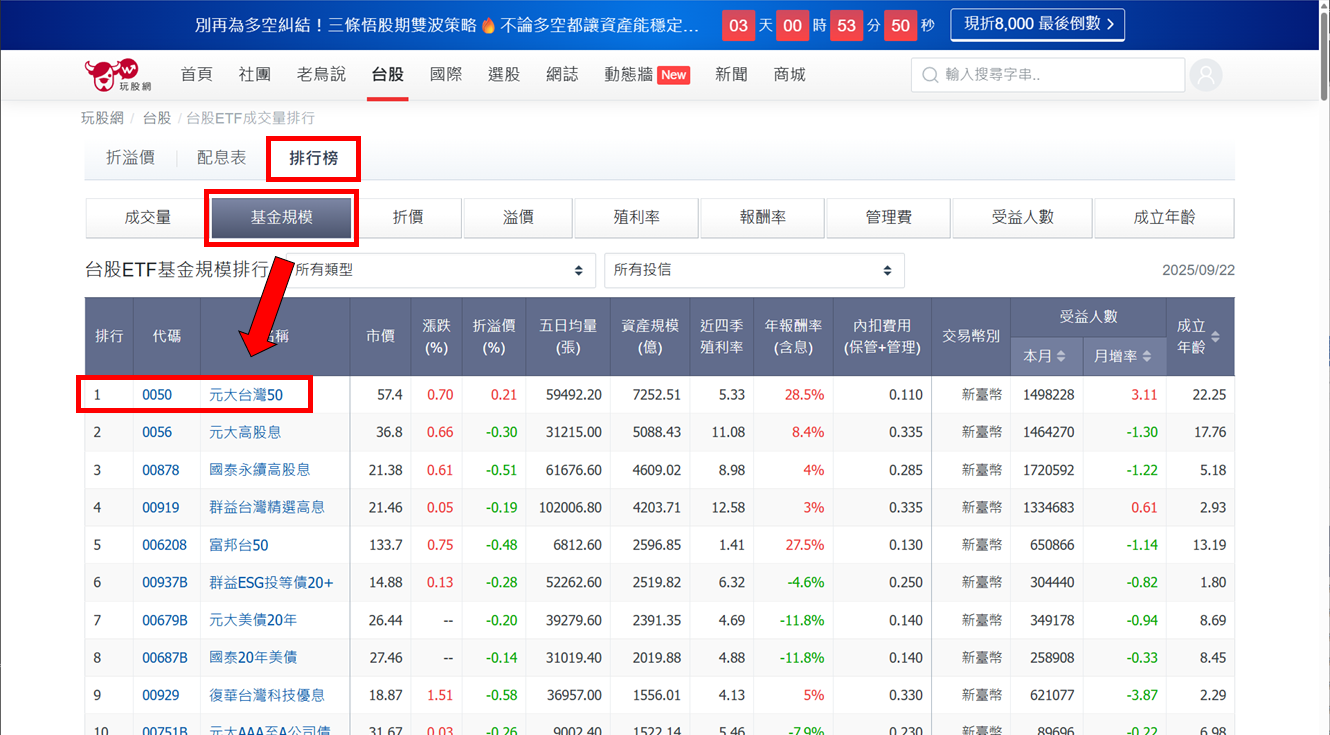Switch to the 排行榜 tab

(313, 158)
